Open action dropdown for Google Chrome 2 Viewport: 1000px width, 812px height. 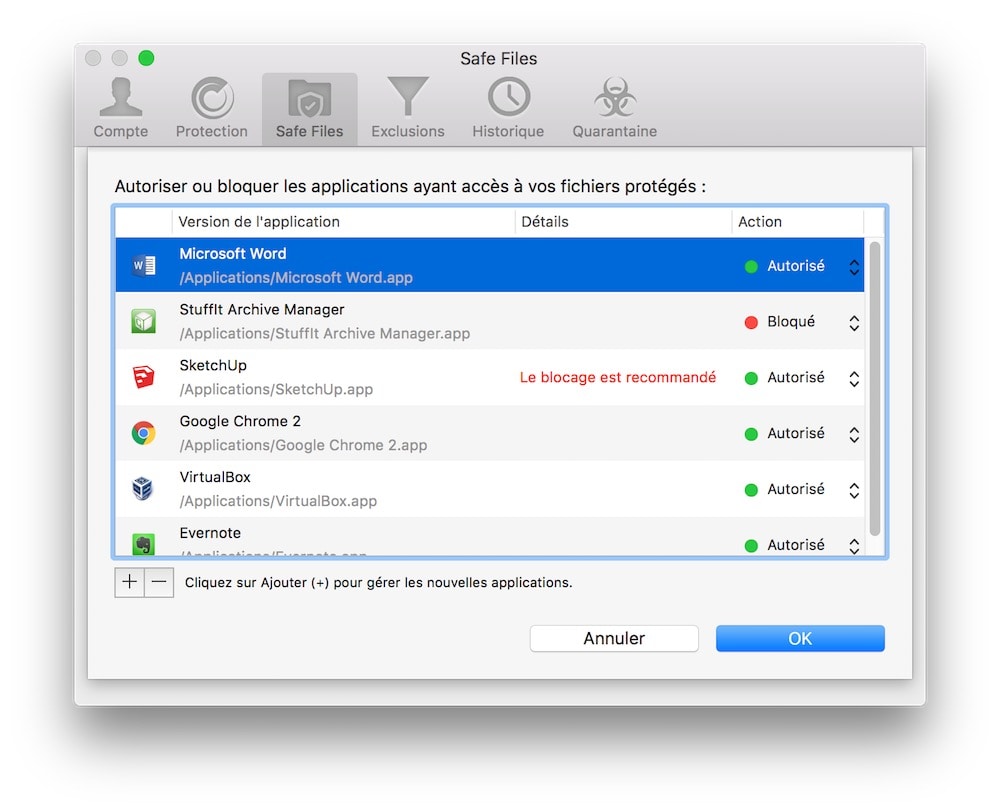tap(854, 434)
